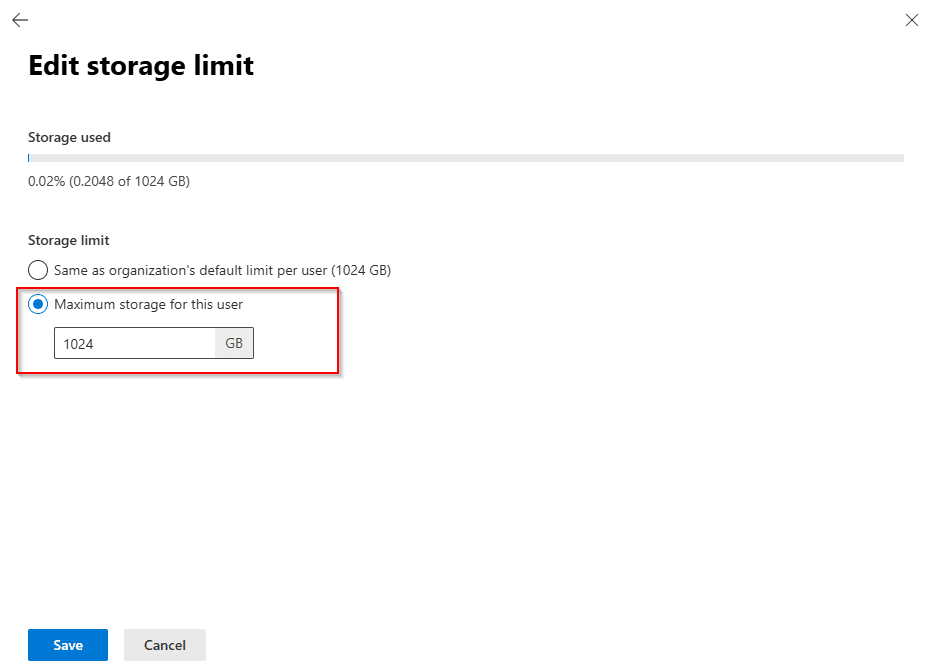928x672 pixels.
Task: Click the selected Maximum storage radio button
Action: (37, 303)
